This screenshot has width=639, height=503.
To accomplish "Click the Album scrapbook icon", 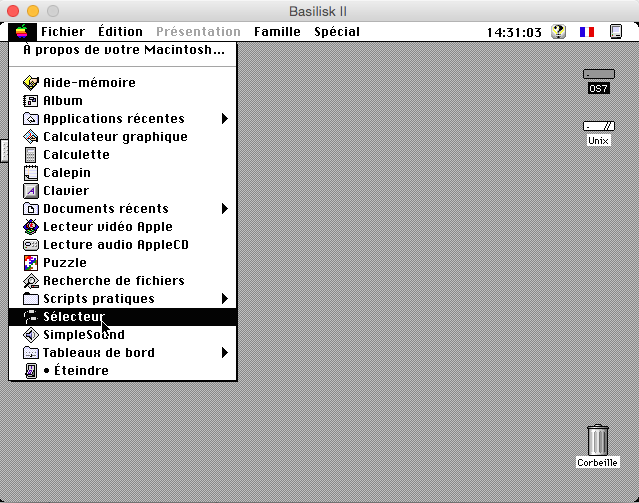I will 31,100.
